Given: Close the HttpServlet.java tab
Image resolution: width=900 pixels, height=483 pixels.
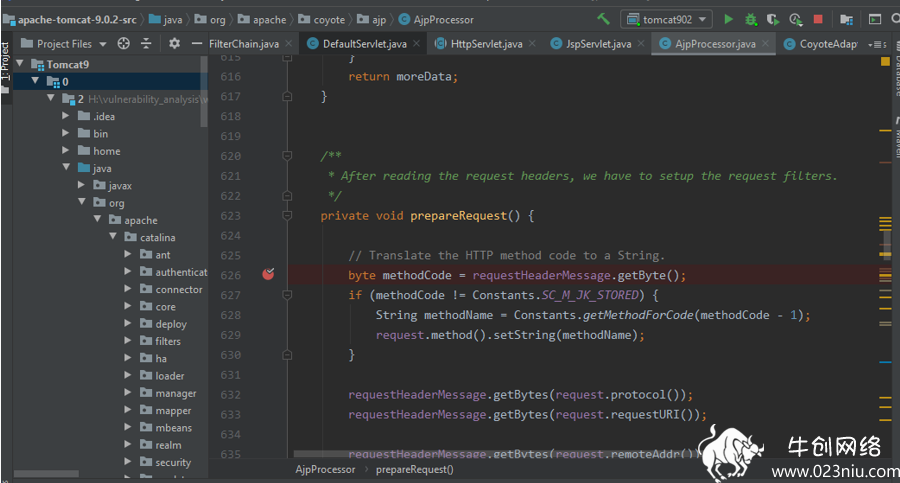Looking at the screenshot, I should 532,44.
